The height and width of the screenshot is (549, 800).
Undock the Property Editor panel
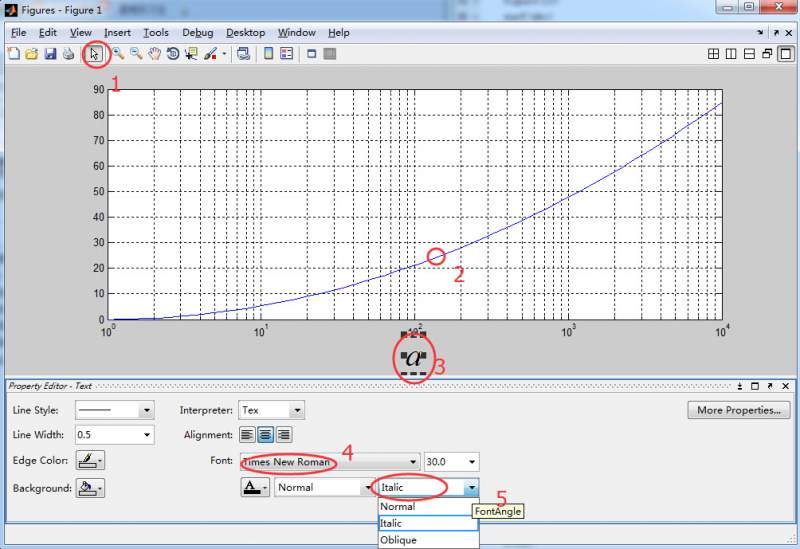770,386
